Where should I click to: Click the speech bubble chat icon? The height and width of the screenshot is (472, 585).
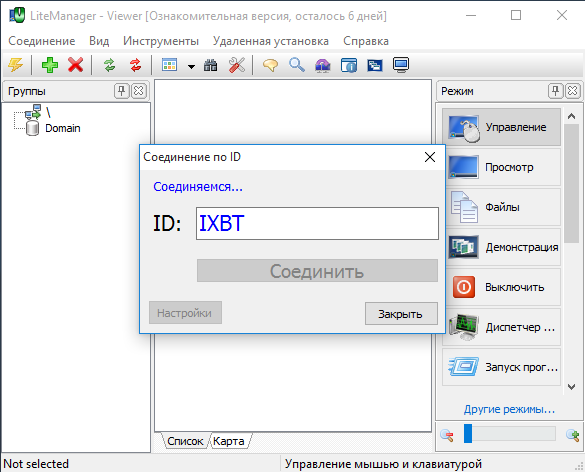coord(270,65)
